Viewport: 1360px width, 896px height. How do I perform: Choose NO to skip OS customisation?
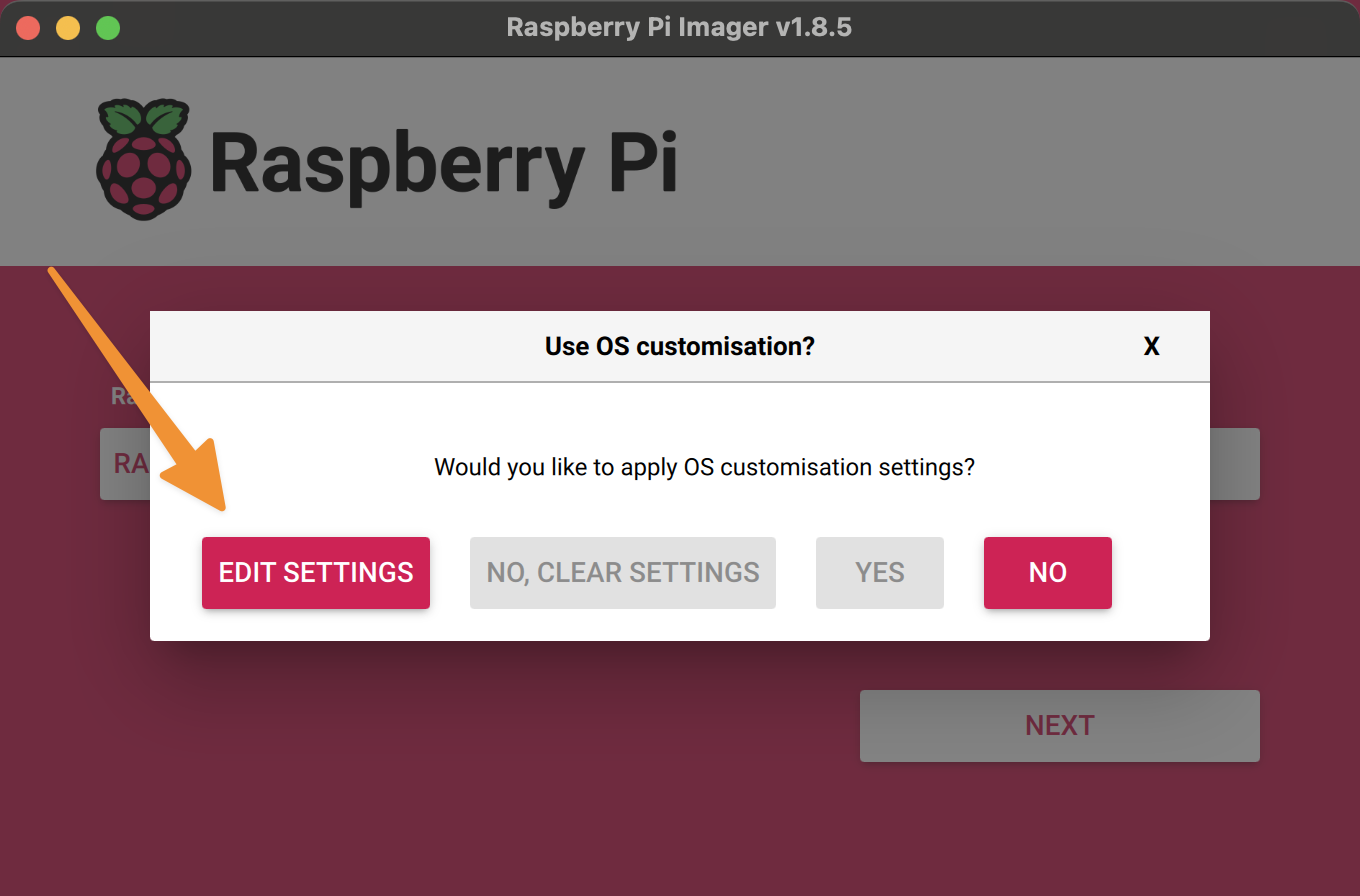1047,572
